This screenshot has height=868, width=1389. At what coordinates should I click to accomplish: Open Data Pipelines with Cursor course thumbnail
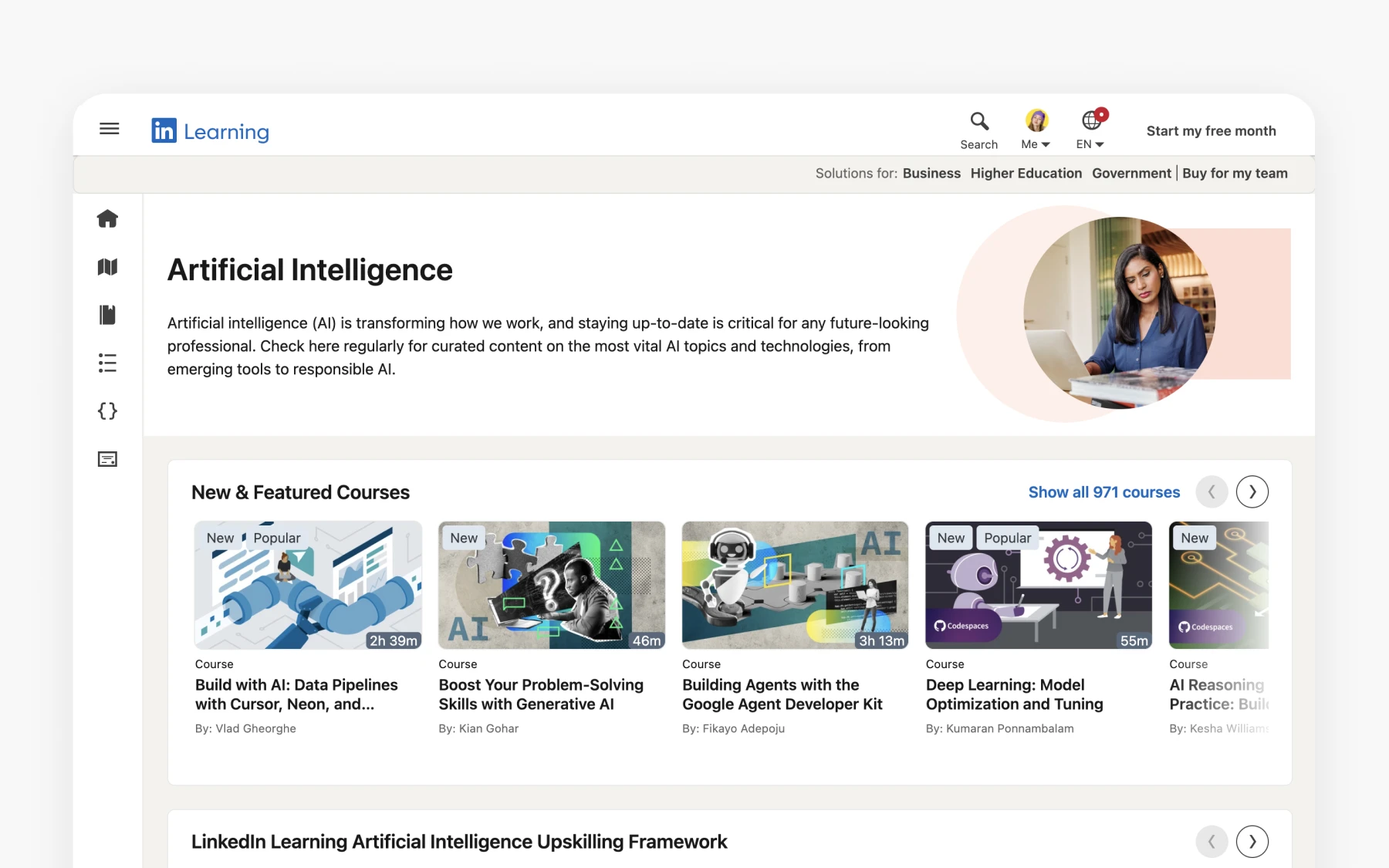coord(308,585)
